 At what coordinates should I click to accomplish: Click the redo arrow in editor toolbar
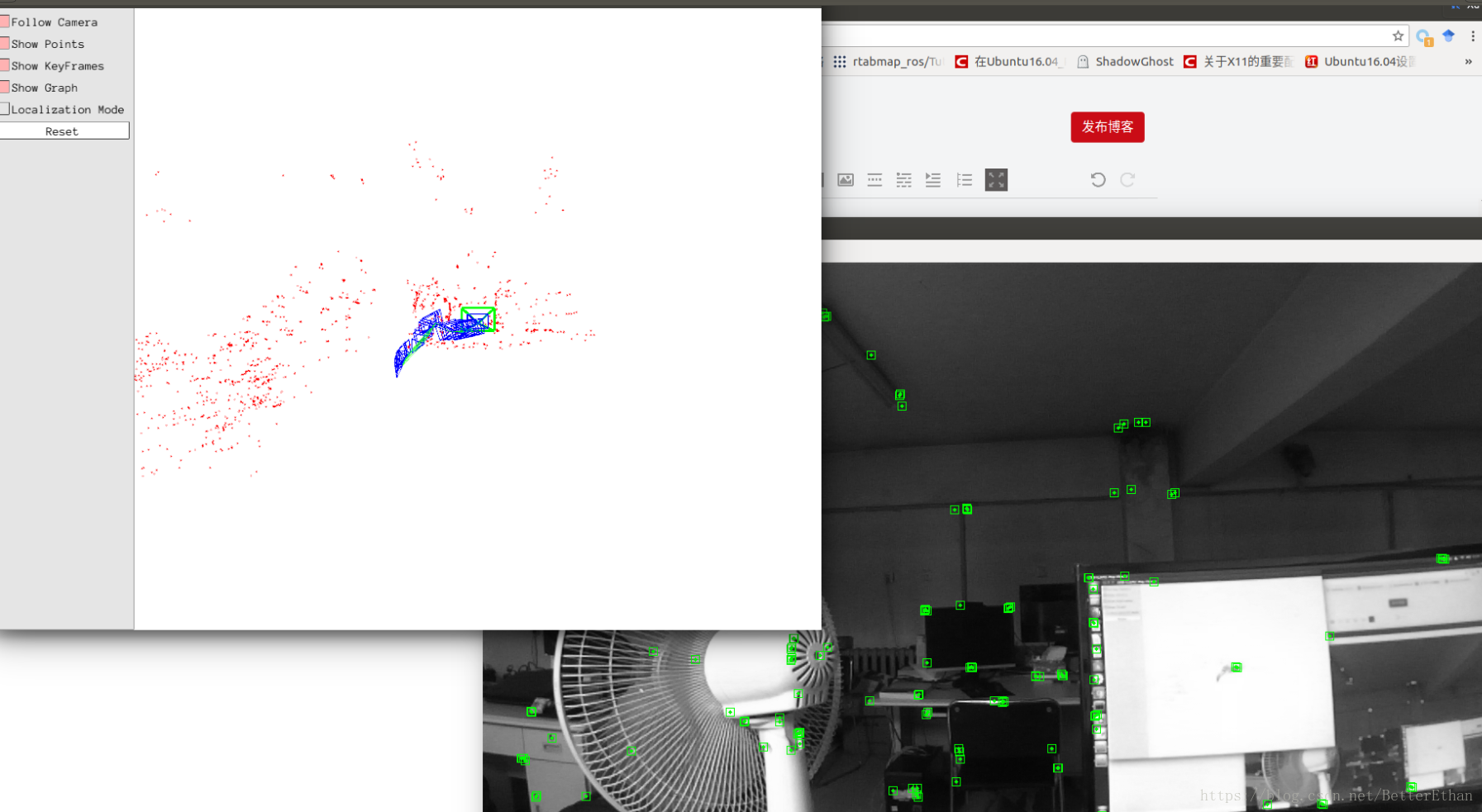pyautogui.click(x=1127, y=180)
